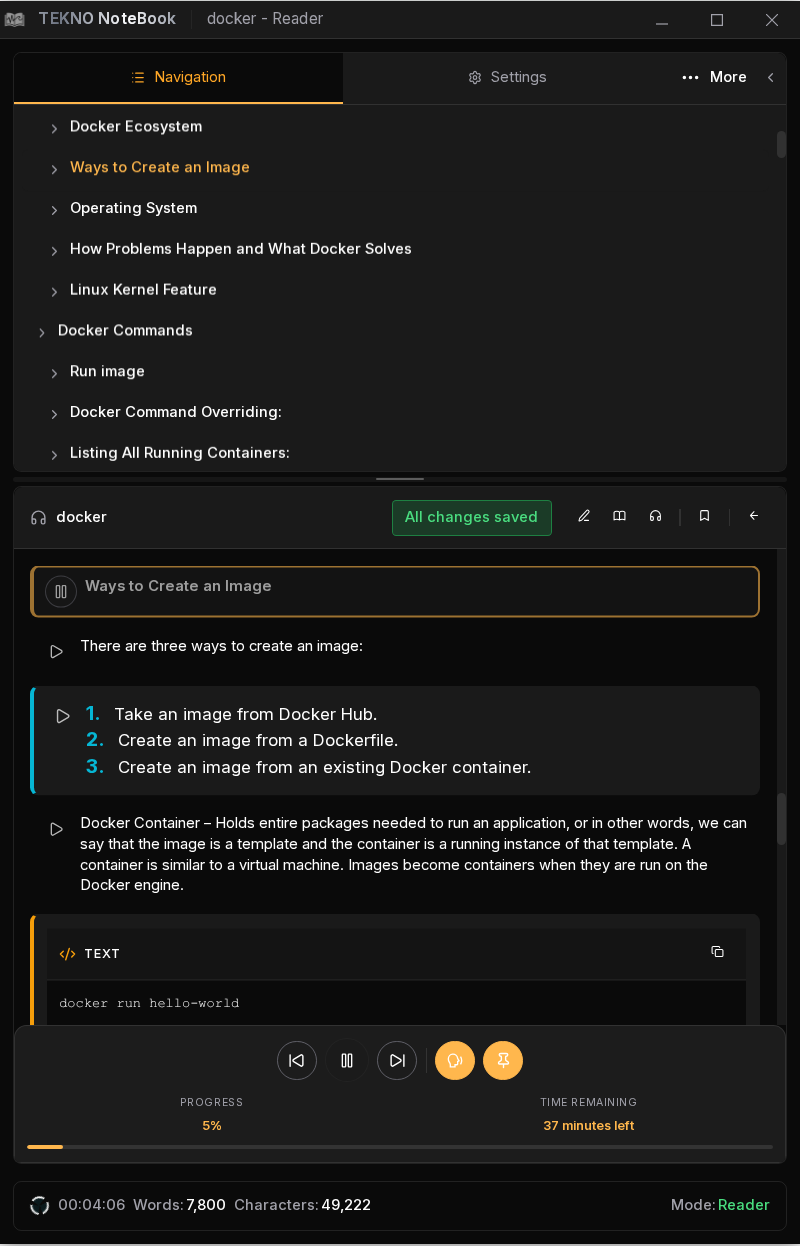Open the book reader mode icon

[x=620, y=516]
